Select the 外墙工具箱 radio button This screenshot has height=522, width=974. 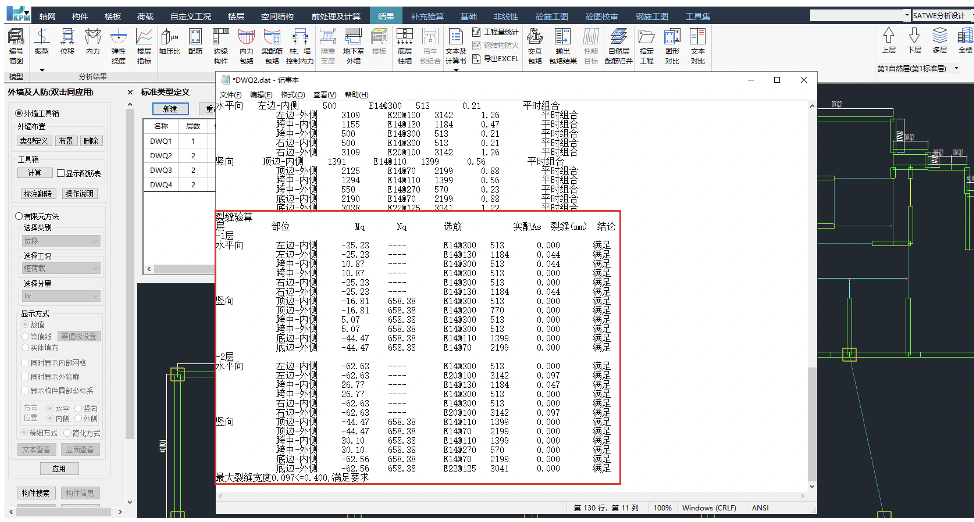click(x=19, y=112)
